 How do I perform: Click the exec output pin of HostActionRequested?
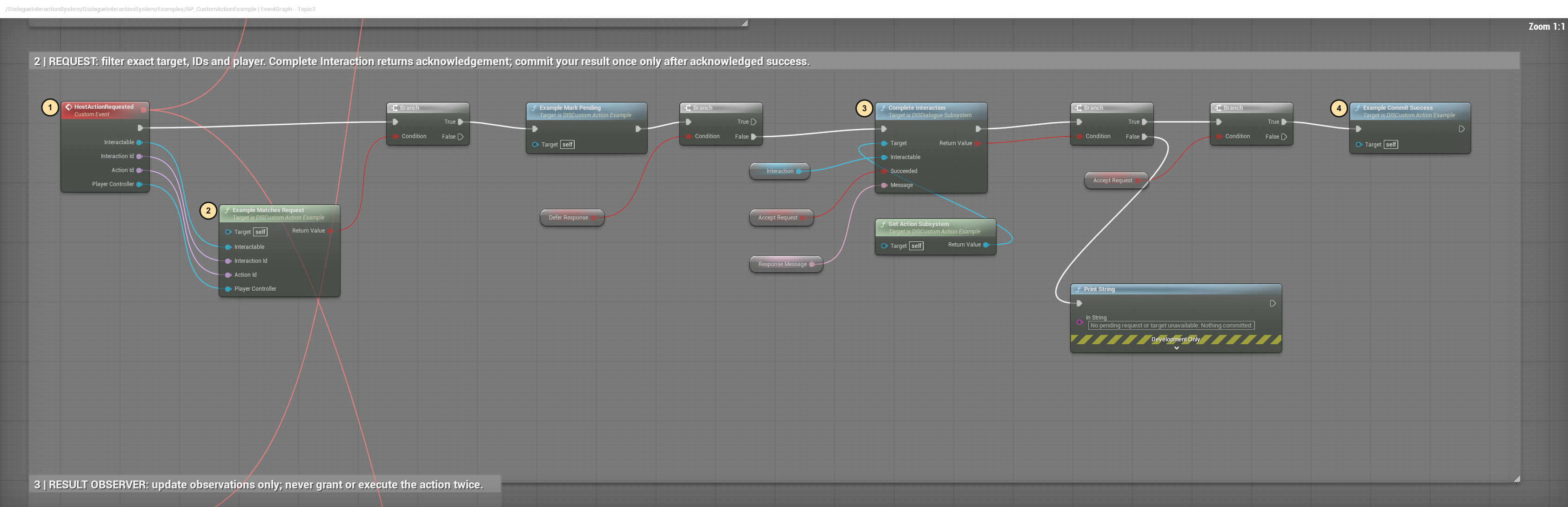pos(141,128)
